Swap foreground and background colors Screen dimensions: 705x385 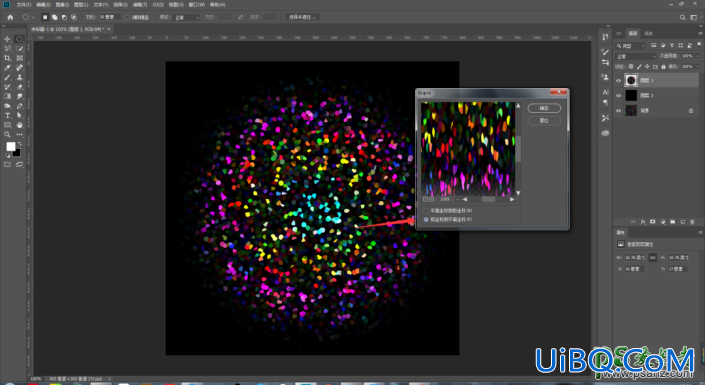(19, 144)
